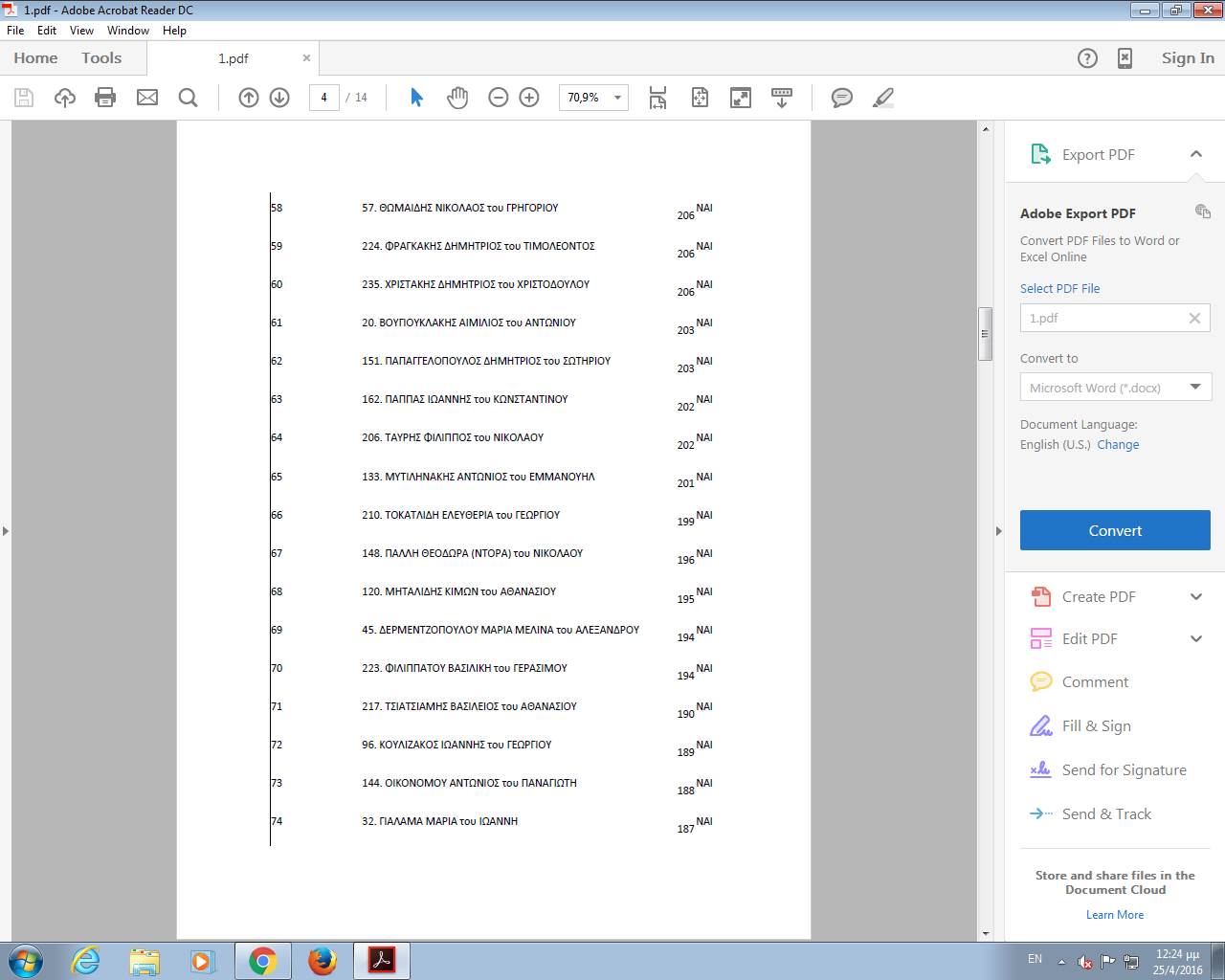
Task: Open the Send & Track tool
Action: [x=1091, y=813]
